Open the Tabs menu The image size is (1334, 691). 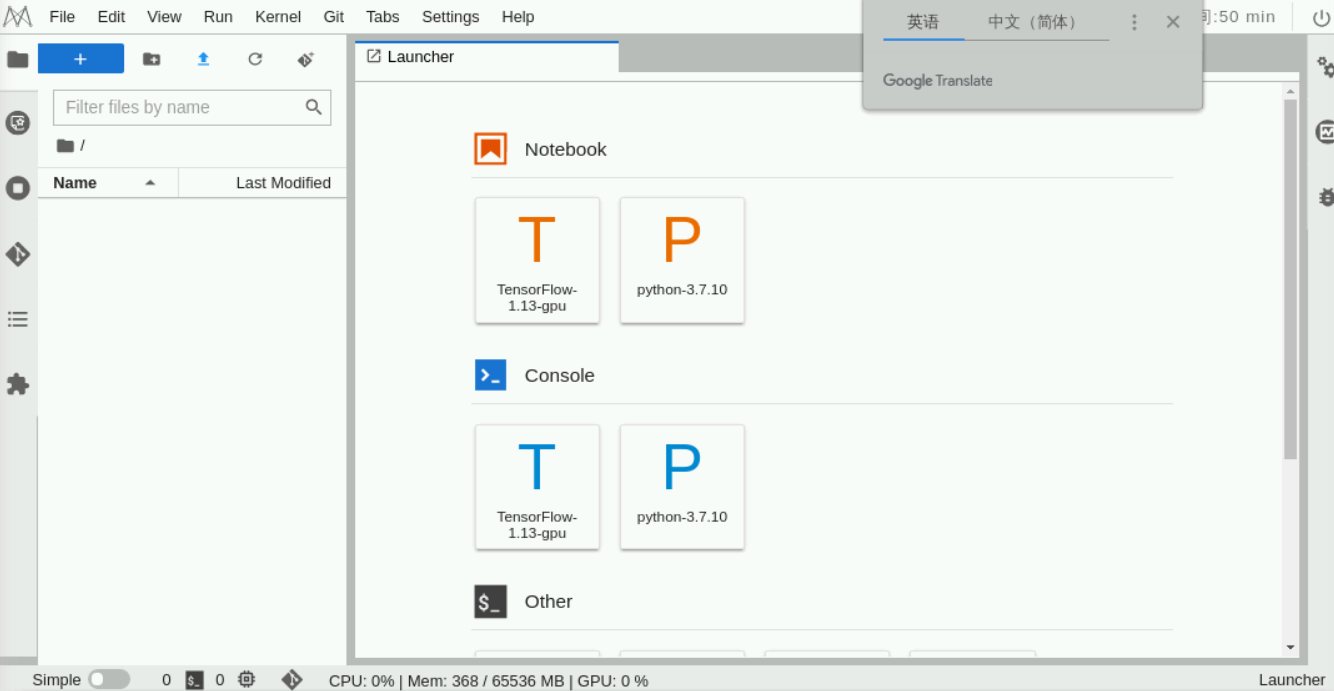pyautogui.click(x=382, y=17)
